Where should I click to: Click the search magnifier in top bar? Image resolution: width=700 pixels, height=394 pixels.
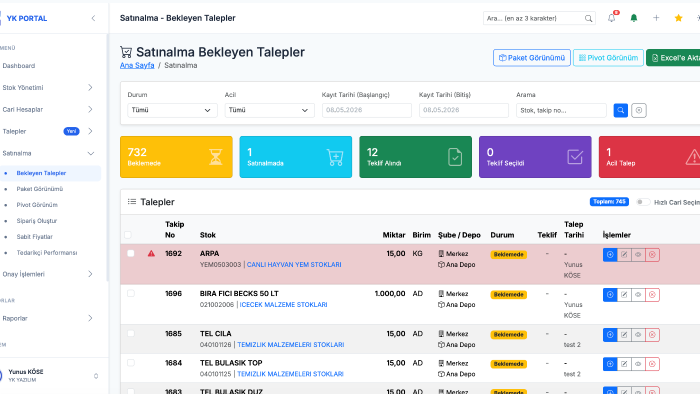pos(588,18)
